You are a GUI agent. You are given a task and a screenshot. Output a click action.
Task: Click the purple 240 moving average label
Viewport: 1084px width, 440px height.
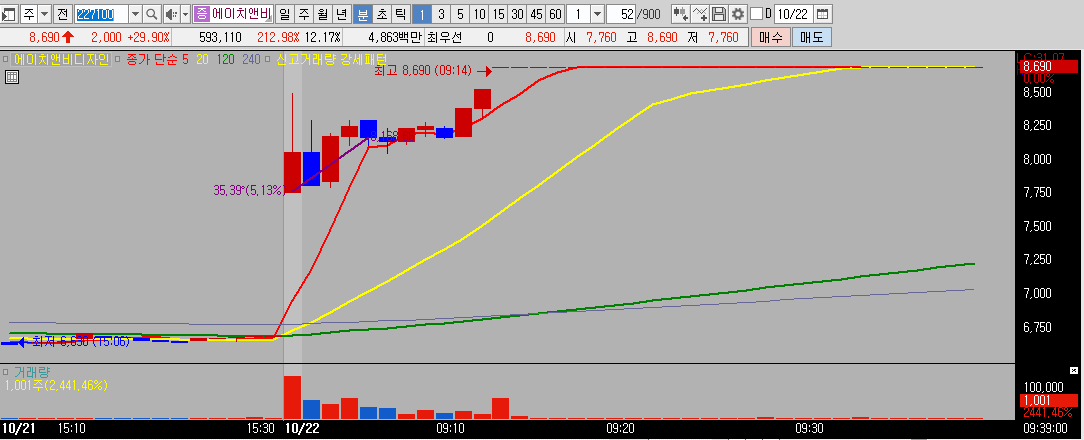coord(252,59)
